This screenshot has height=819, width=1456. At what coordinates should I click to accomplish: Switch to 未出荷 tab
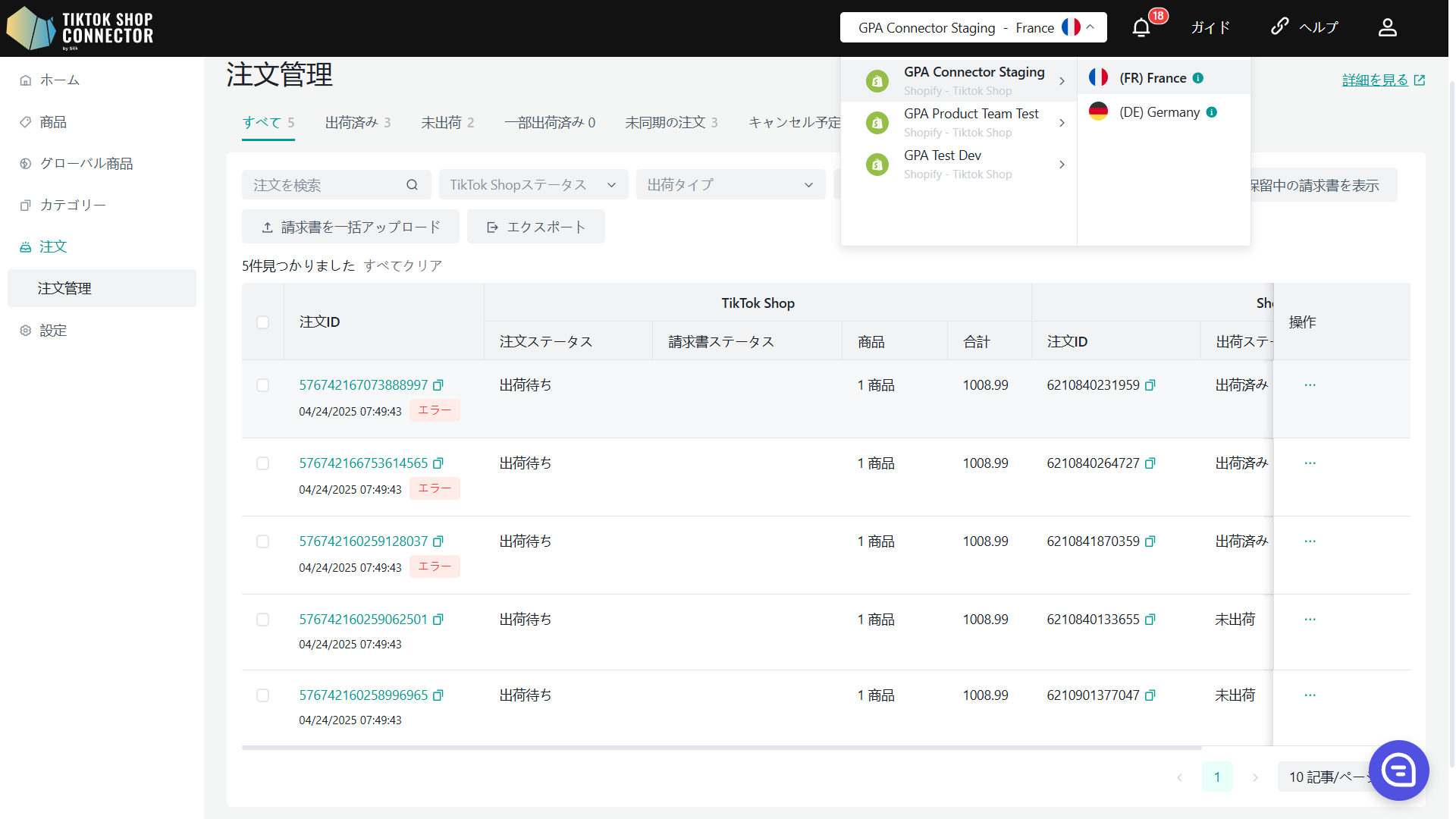(447, 123)
